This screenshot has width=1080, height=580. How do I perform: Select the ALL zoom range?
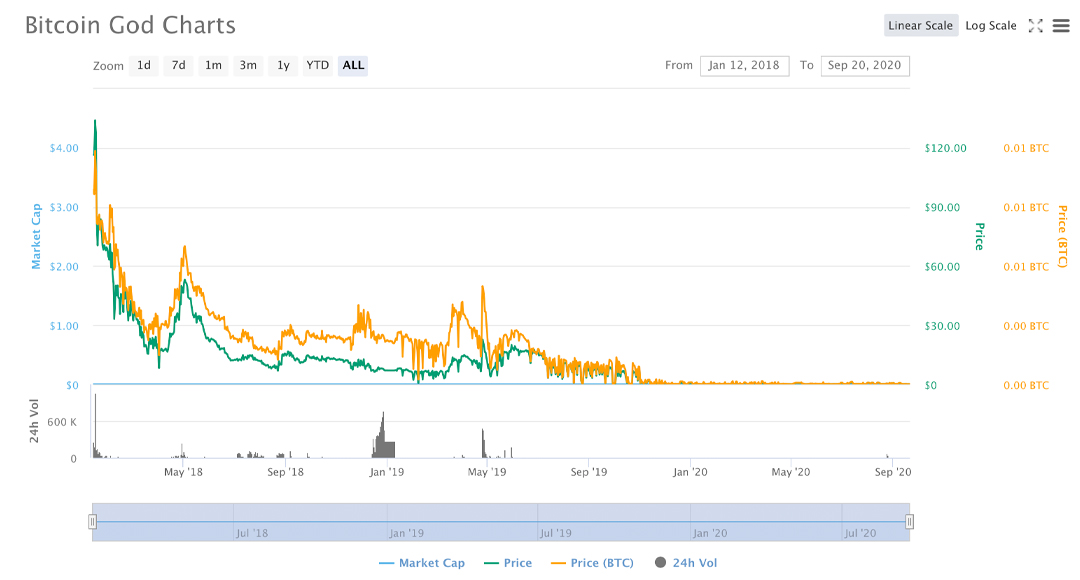pyautogui.click(x=353, y=65)
